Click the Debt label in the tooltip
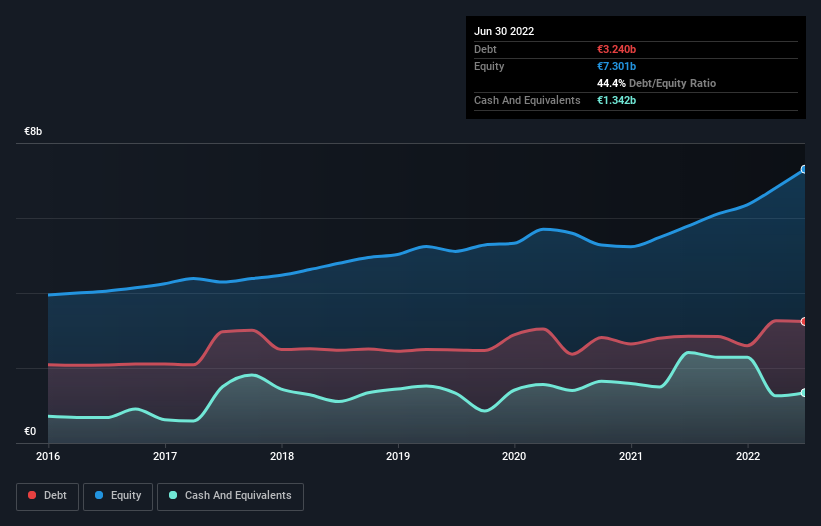 [485, 49]
